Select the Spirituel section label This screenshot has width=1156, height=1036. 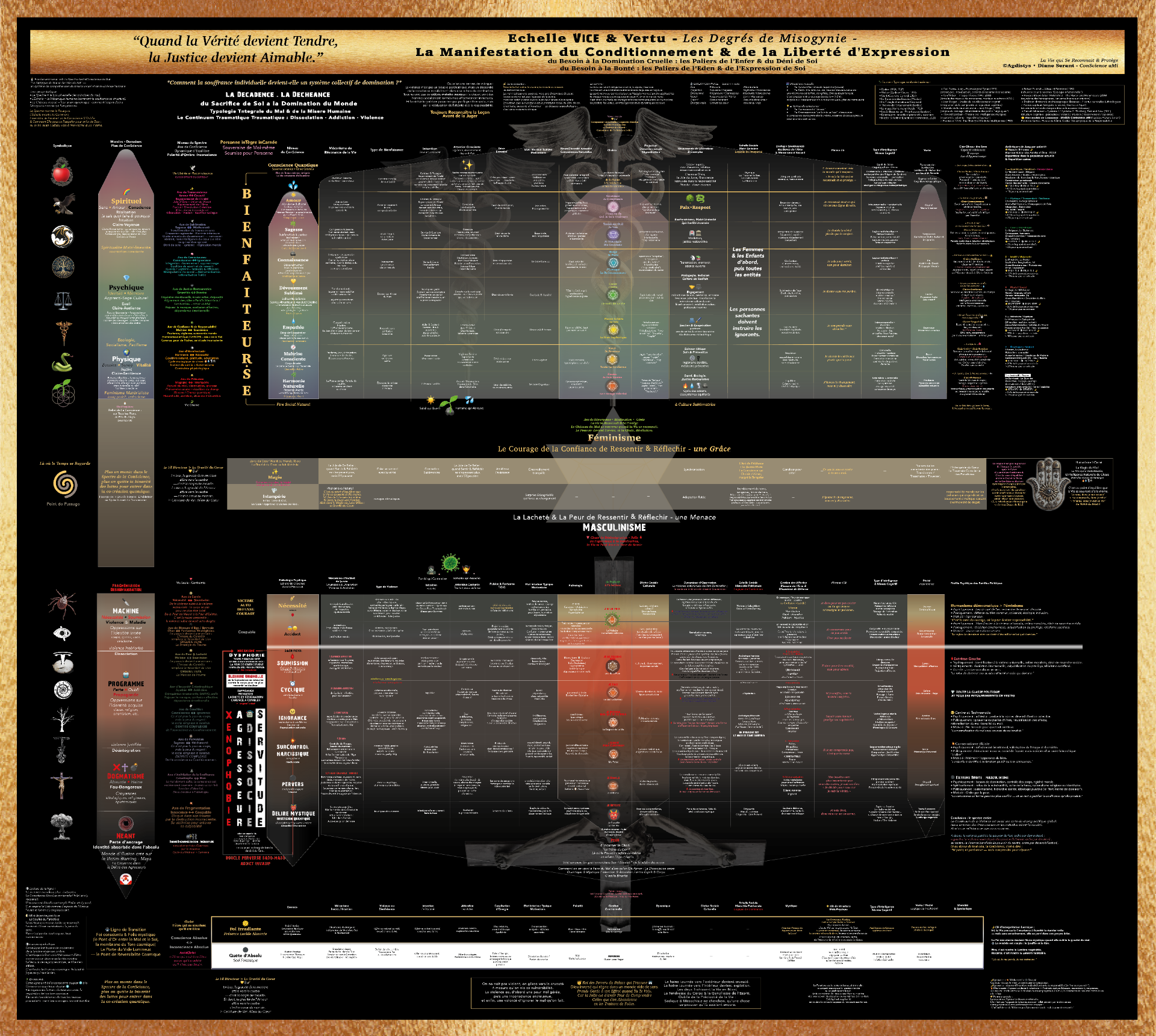pos(126,201)
